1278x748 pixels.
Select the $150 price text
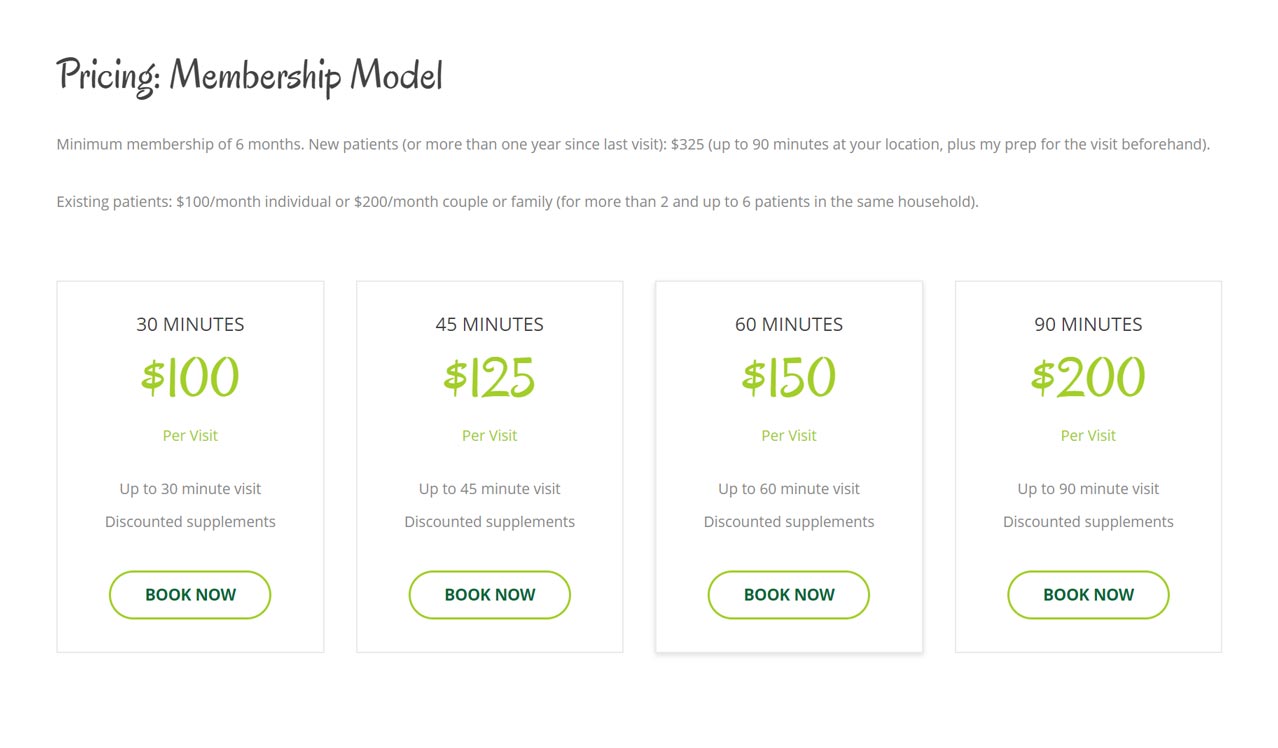pyautogui.click(x=789, y=377)
